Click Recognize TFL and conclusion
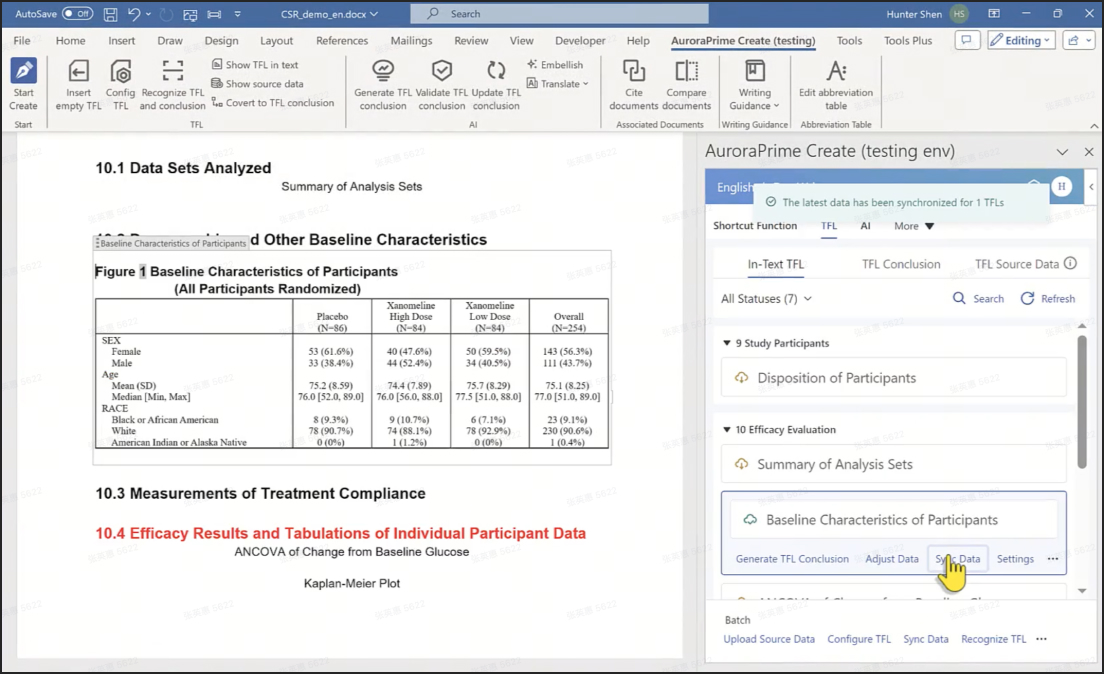 (172, 85)
